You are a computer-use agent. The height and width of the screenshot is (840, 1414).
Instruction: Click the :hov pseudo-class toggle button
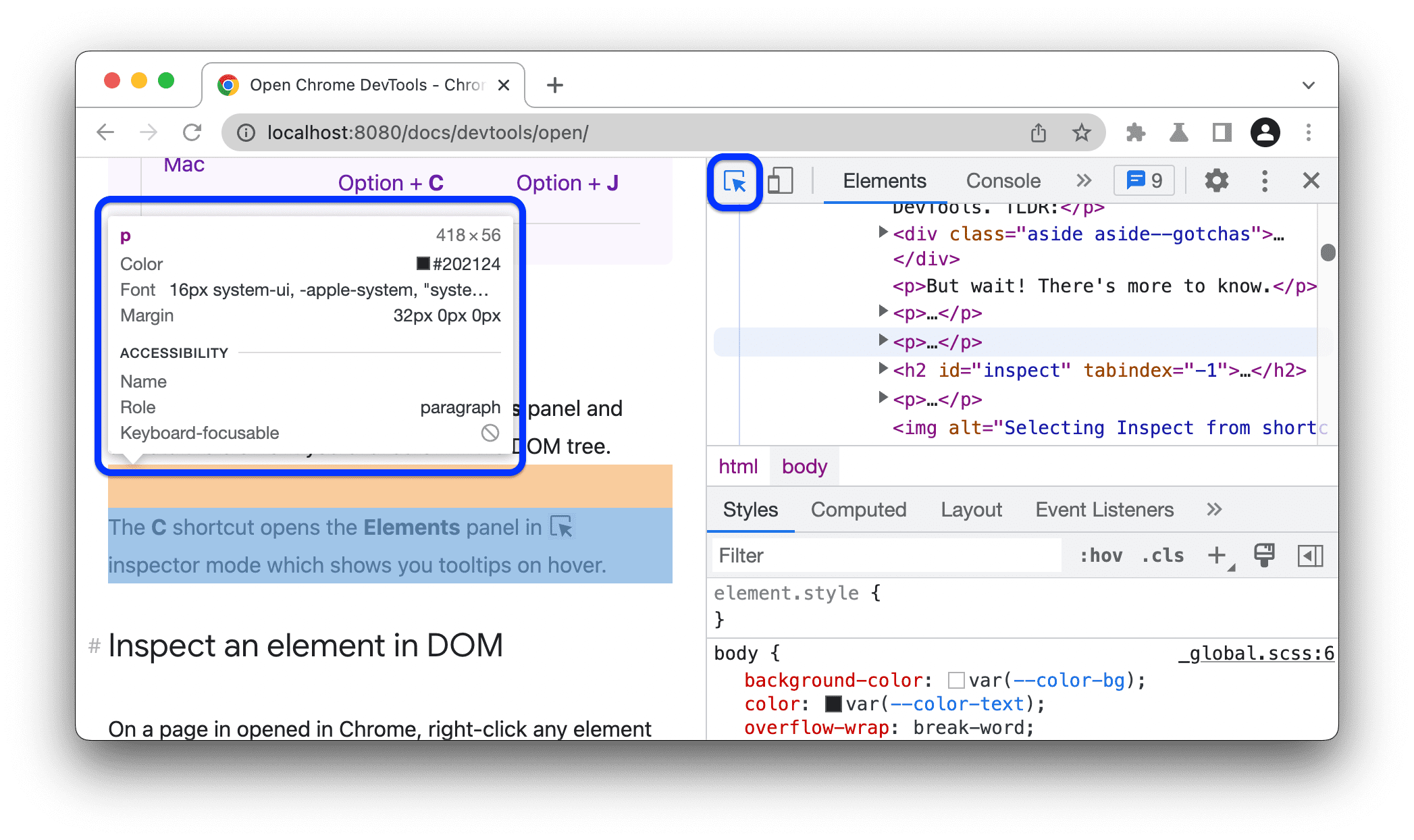click(1099, 555)
